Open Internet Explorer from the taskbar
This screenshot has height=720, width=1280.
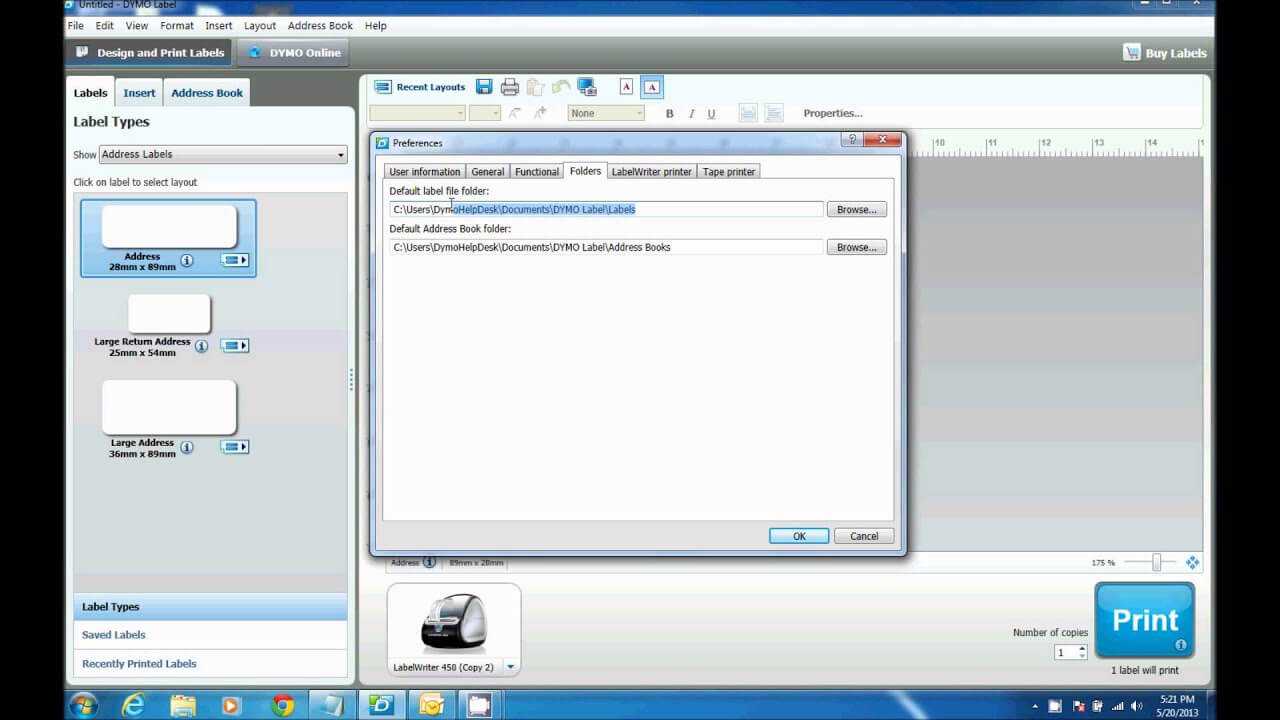point(132,705)
